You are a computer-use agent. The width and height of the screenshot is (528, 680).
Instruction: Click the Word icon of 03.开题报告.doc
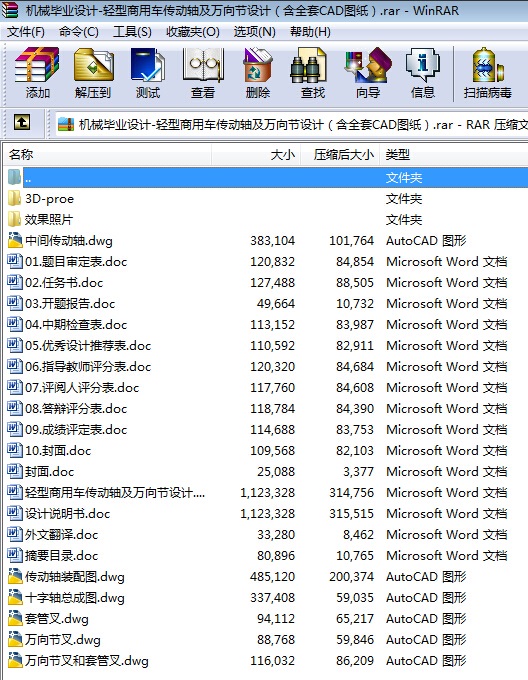[15, 303]
